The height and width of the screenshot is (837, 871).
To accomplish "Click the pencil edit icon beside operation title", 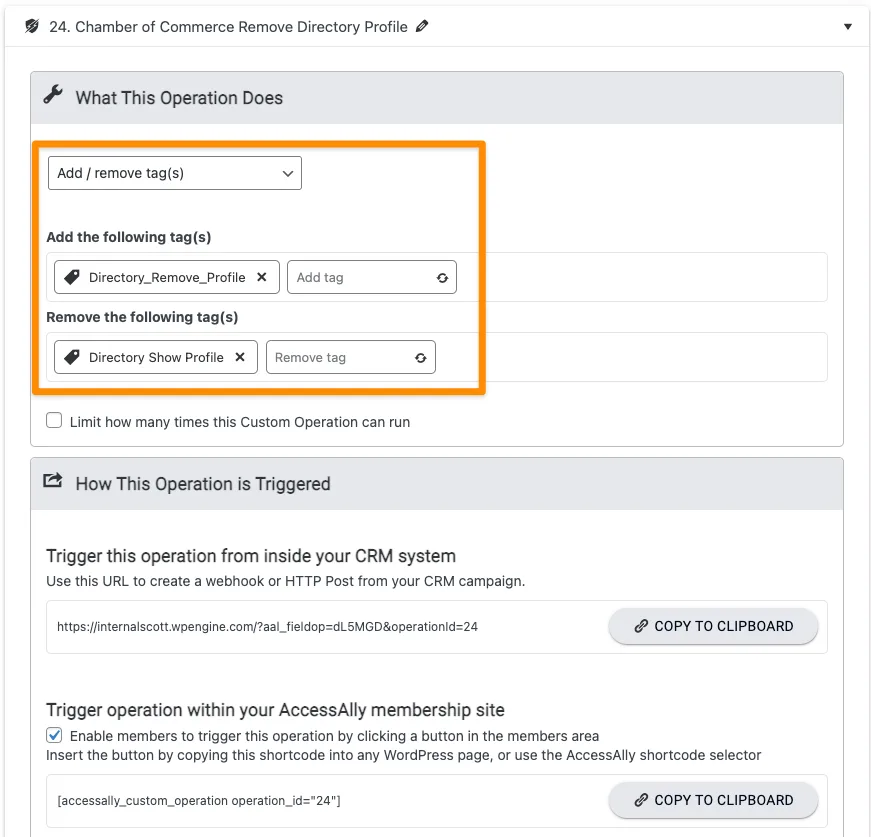I will coord(422,27).
